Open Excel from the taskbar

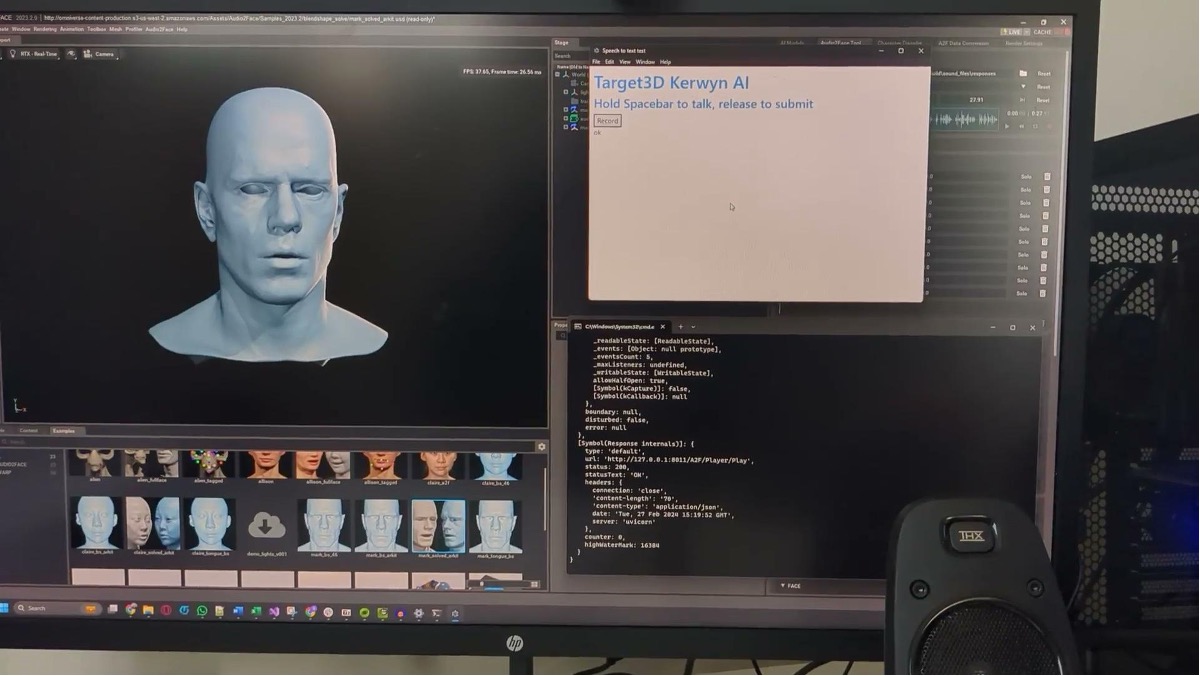click(256, 612)
